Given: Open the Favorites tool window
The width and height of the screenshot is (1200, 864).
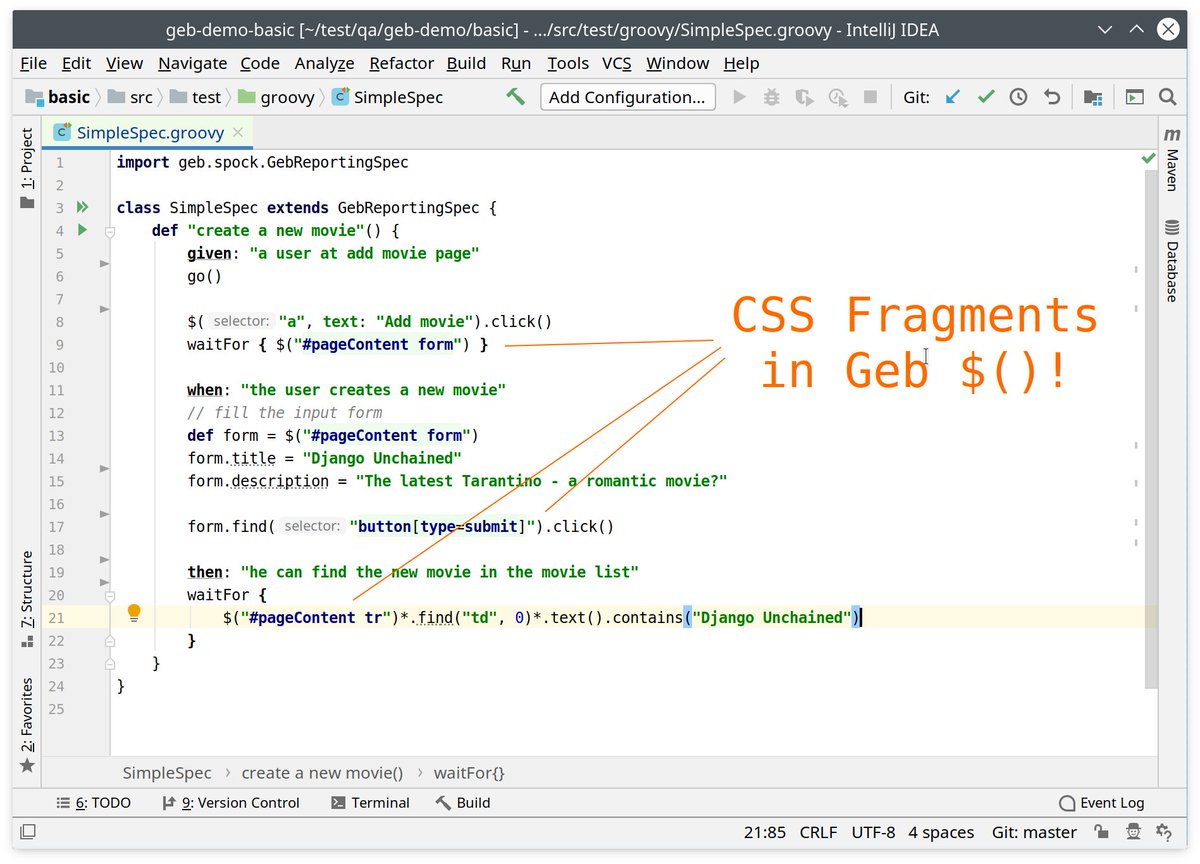Looking at the screenshot, I should click(x=27, y=724).
